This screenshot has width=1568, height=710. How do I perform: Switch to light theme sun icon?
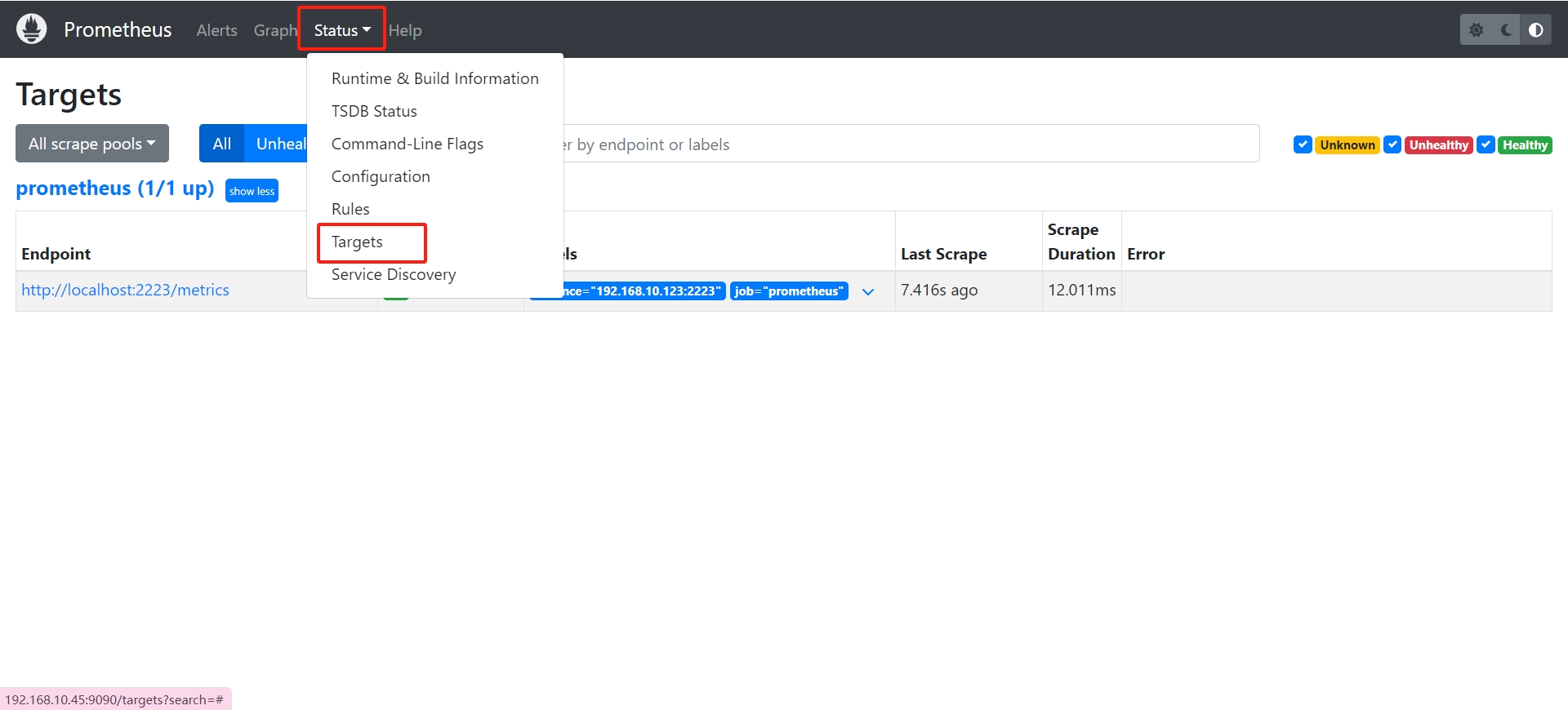click(x=1476, y=30)
